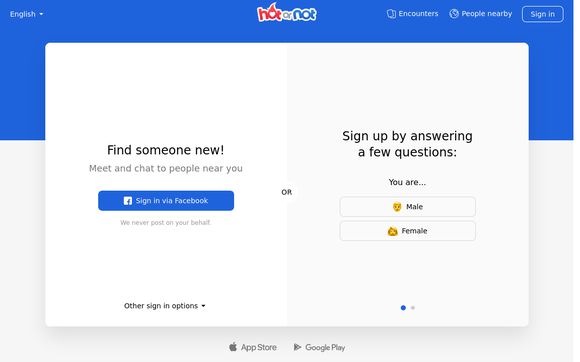Click the Facebook logo icon

128,201
